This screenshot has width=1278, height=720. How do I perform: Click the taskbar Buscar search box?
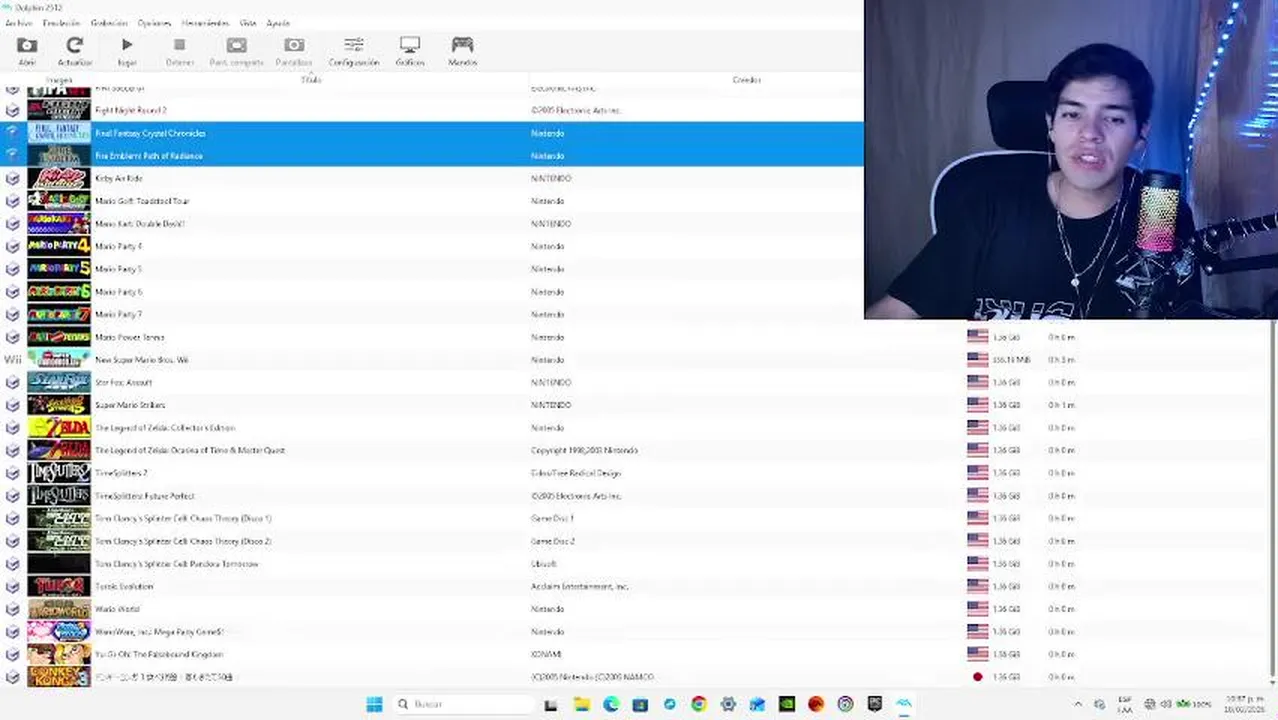[462, 704]
